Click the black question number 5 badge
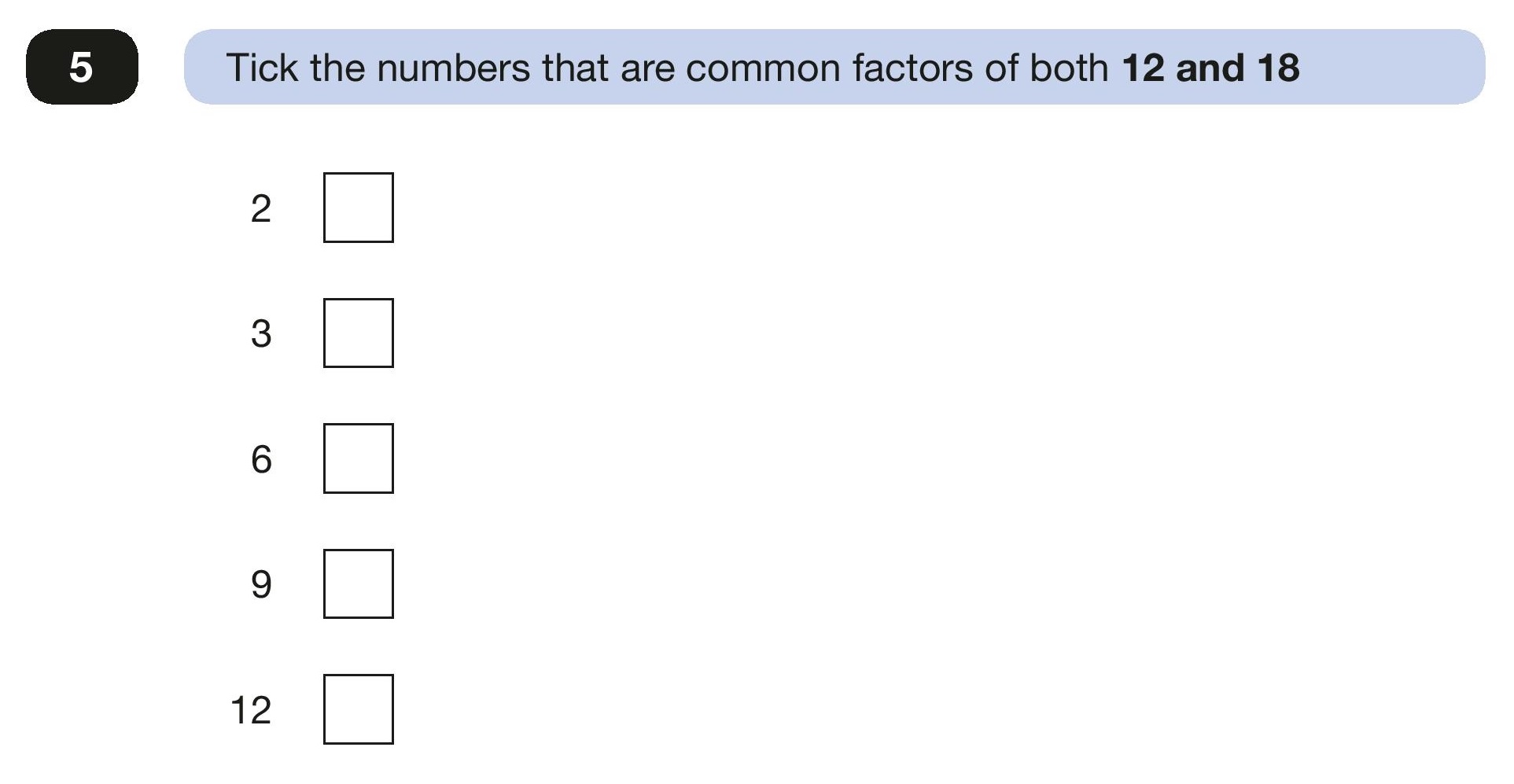Viewport: 1514px width, 784px height. pos(82,67)
